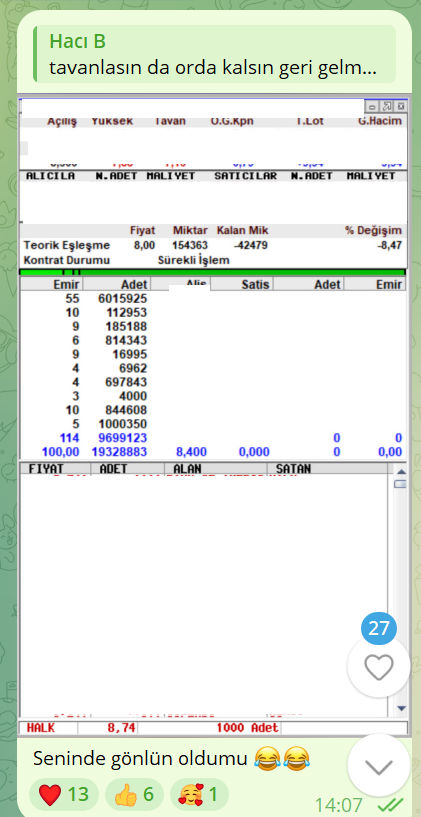Screen dimensions: 421x817
Task: Click the 19328883 total value
Action: tap(119, 452)
